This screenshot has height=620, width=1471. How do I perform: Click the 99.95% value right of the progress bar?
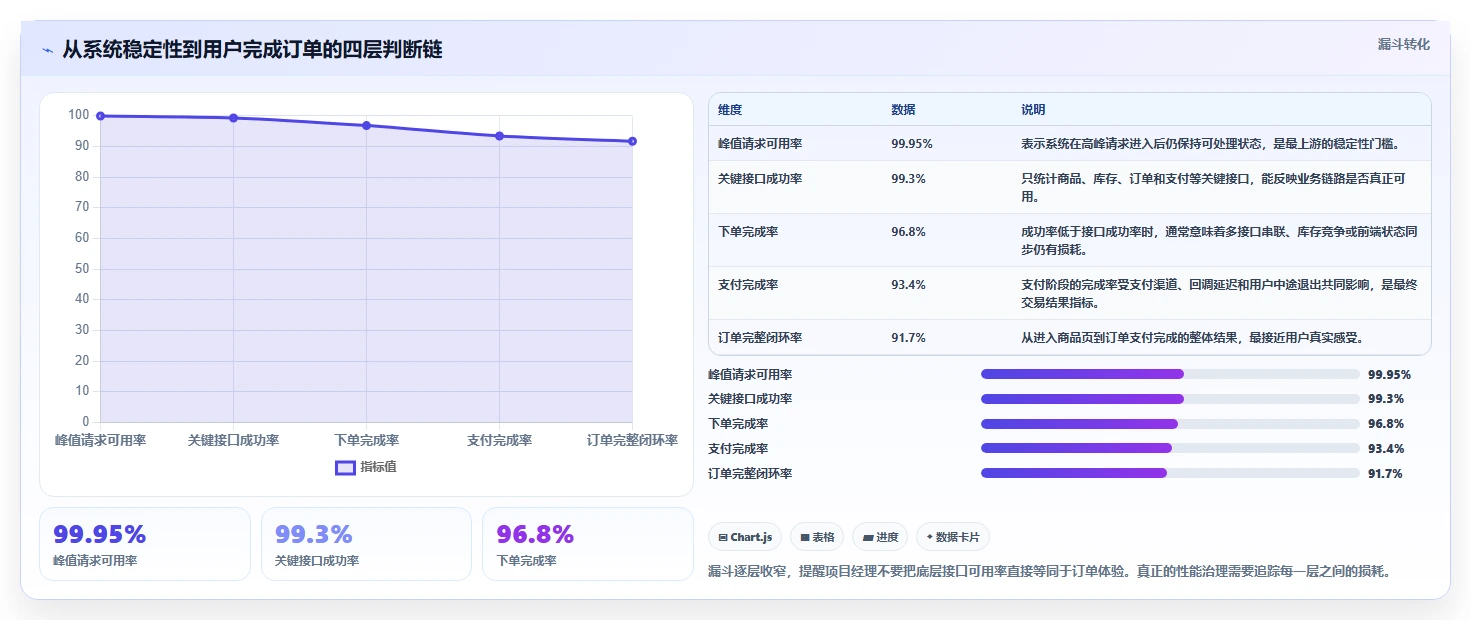click(1389, 375)
